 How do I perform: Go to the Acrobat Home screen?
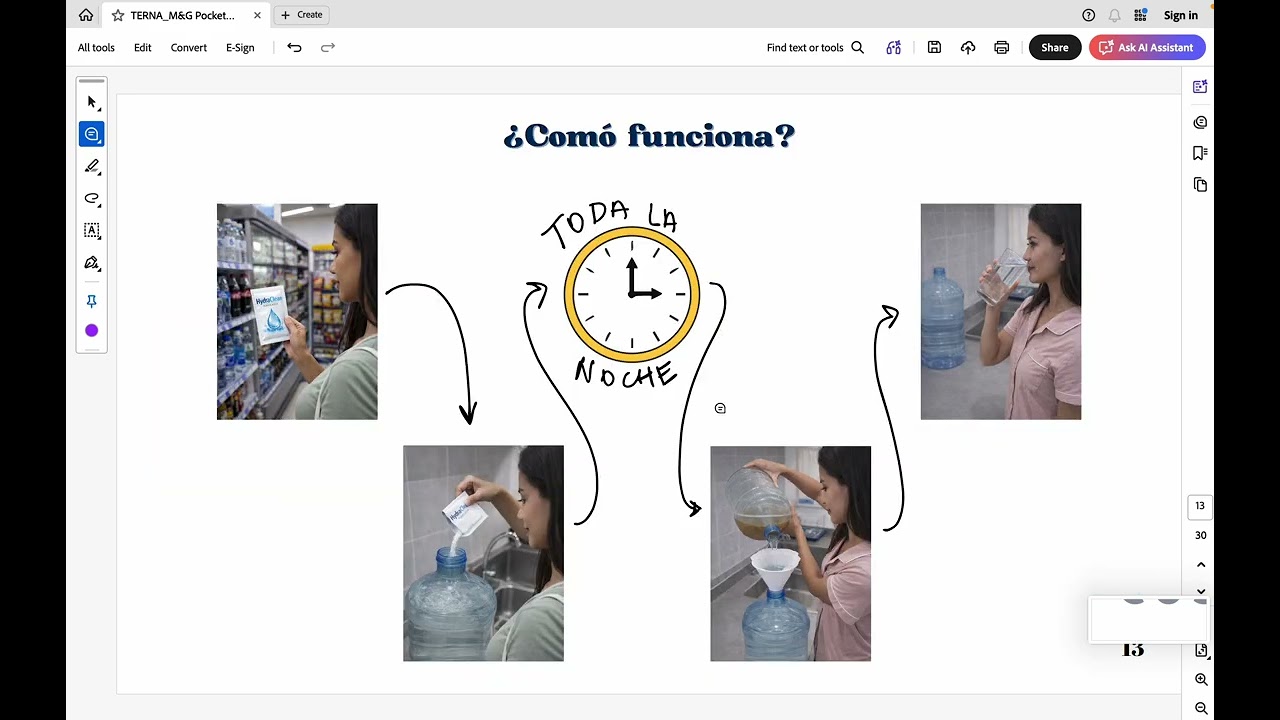pyautogui.click(x=86, y=15)
